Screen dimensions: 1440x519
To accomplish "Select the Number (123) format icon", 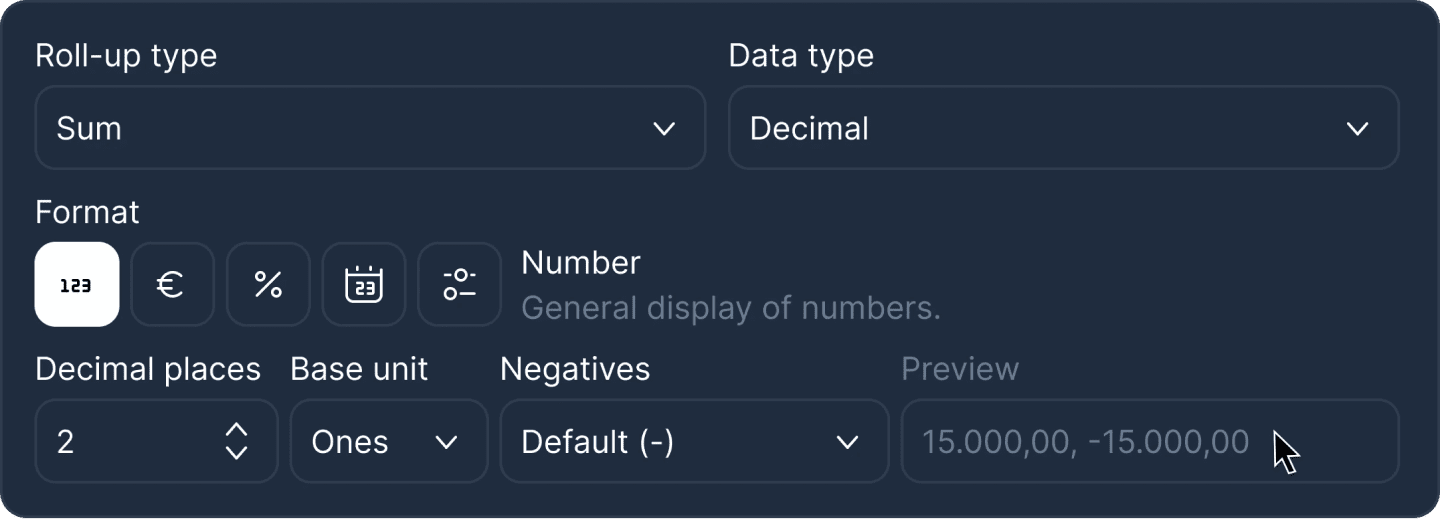I will tap(77, 285).
